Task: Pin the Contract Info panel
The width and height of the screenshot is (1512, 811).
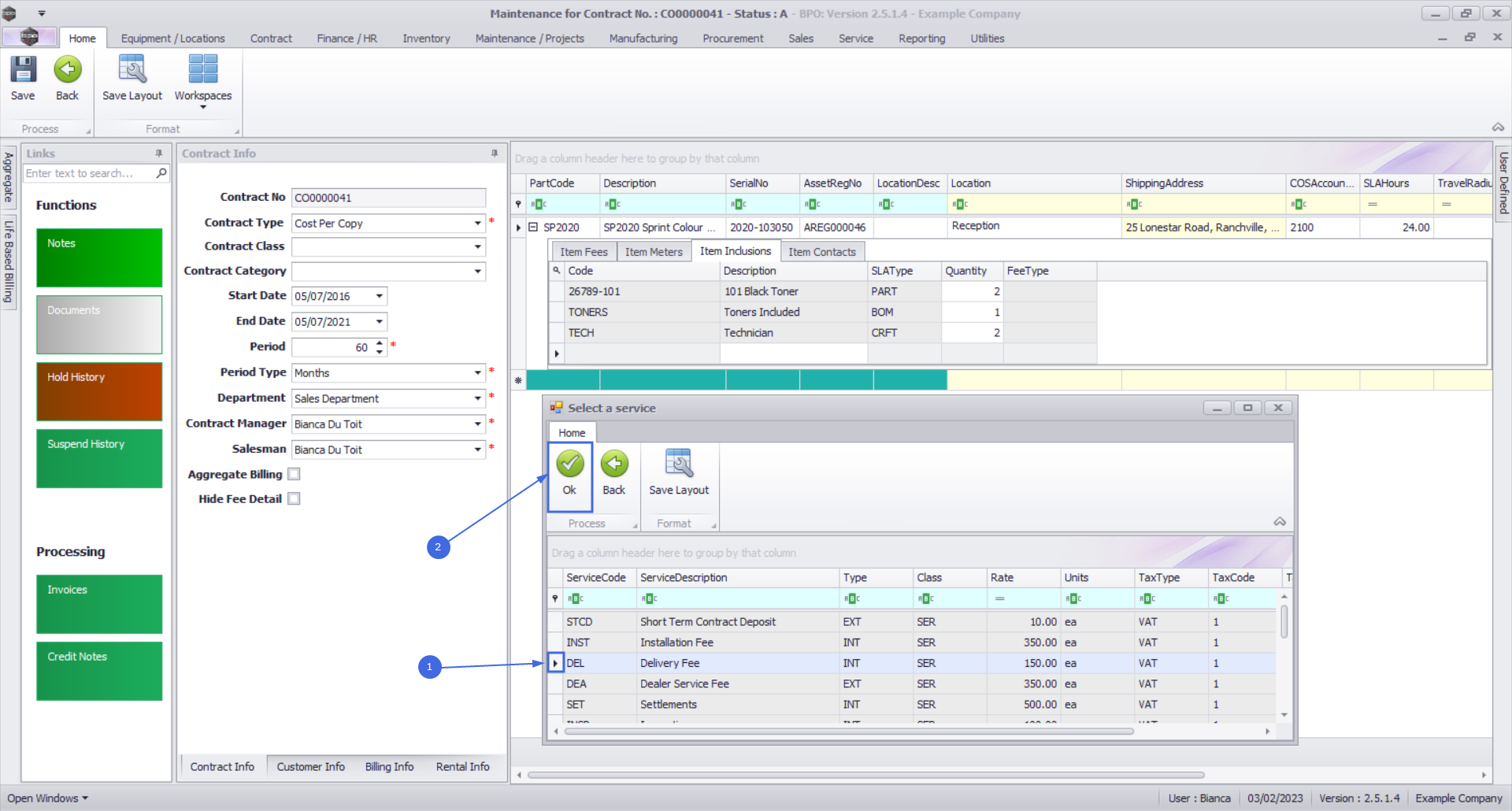Action: tap(495, 154)
